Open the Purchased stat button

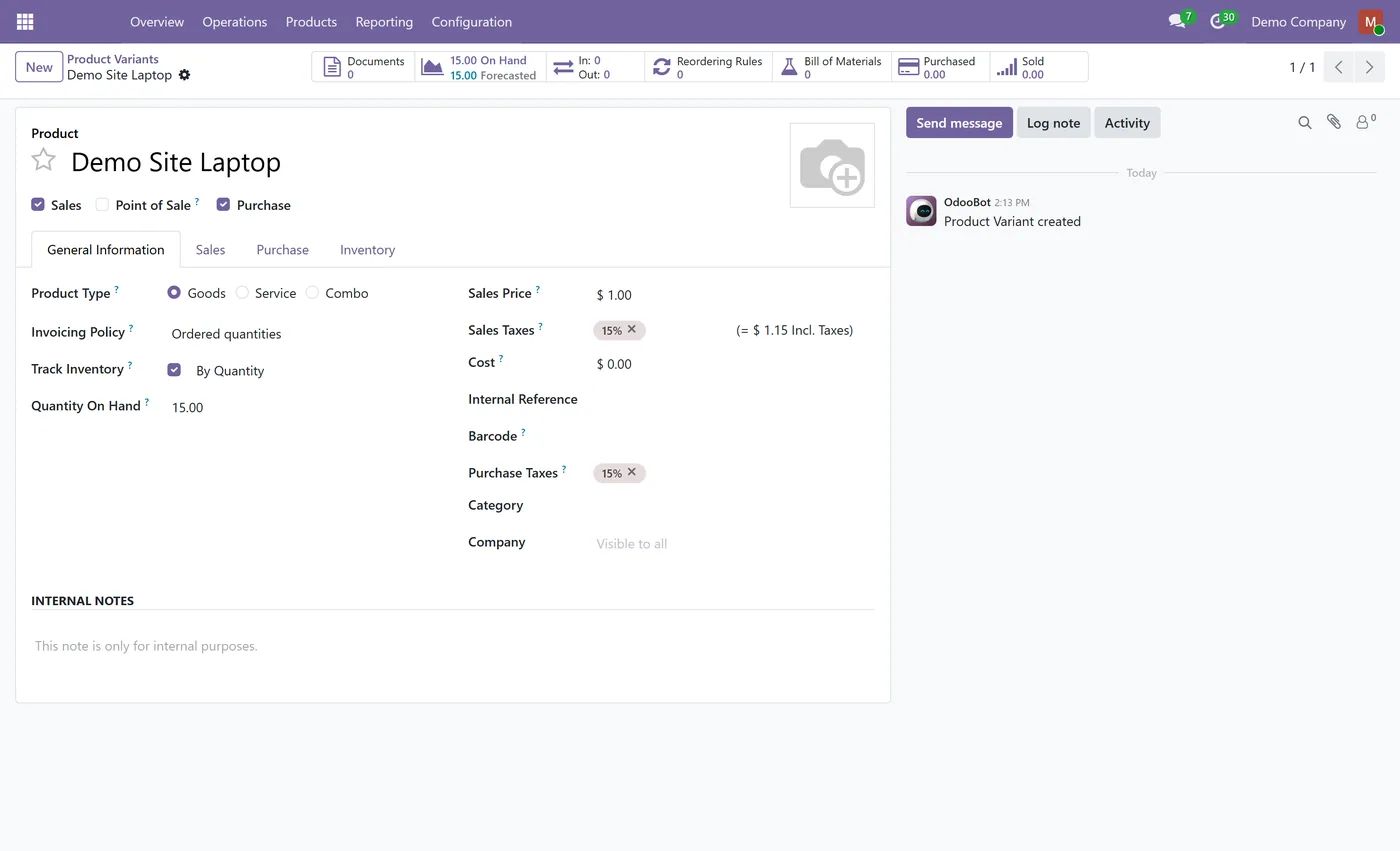click(x=940, y=67)
